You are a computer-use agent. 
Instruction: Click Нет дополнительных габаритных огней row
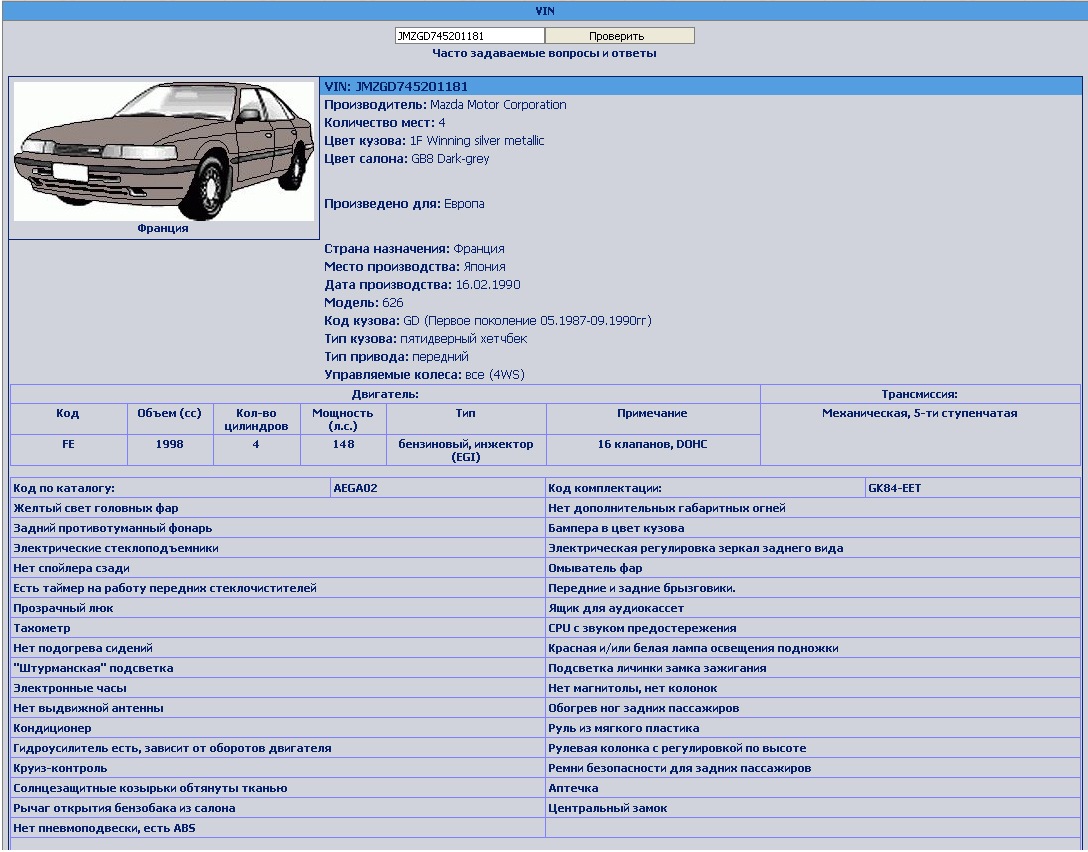[813, 509]
